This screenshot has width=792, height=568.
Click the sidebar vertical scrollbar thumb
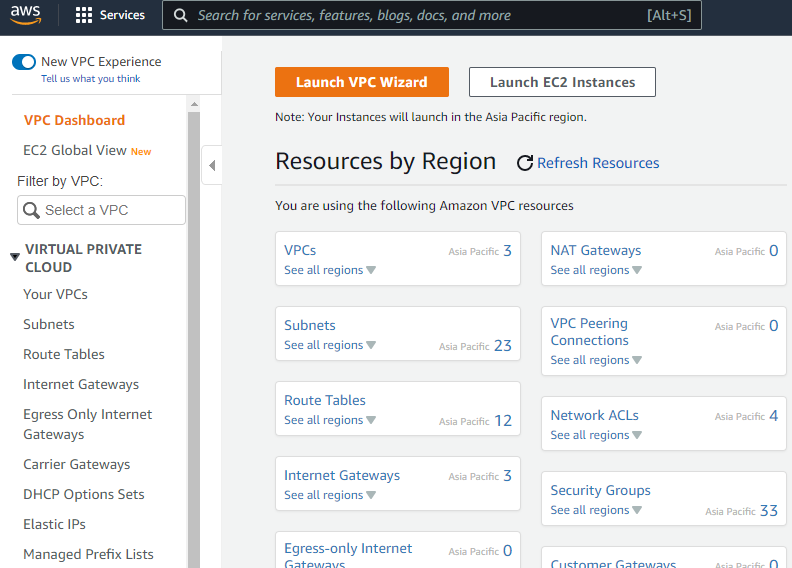pos(194,338)
